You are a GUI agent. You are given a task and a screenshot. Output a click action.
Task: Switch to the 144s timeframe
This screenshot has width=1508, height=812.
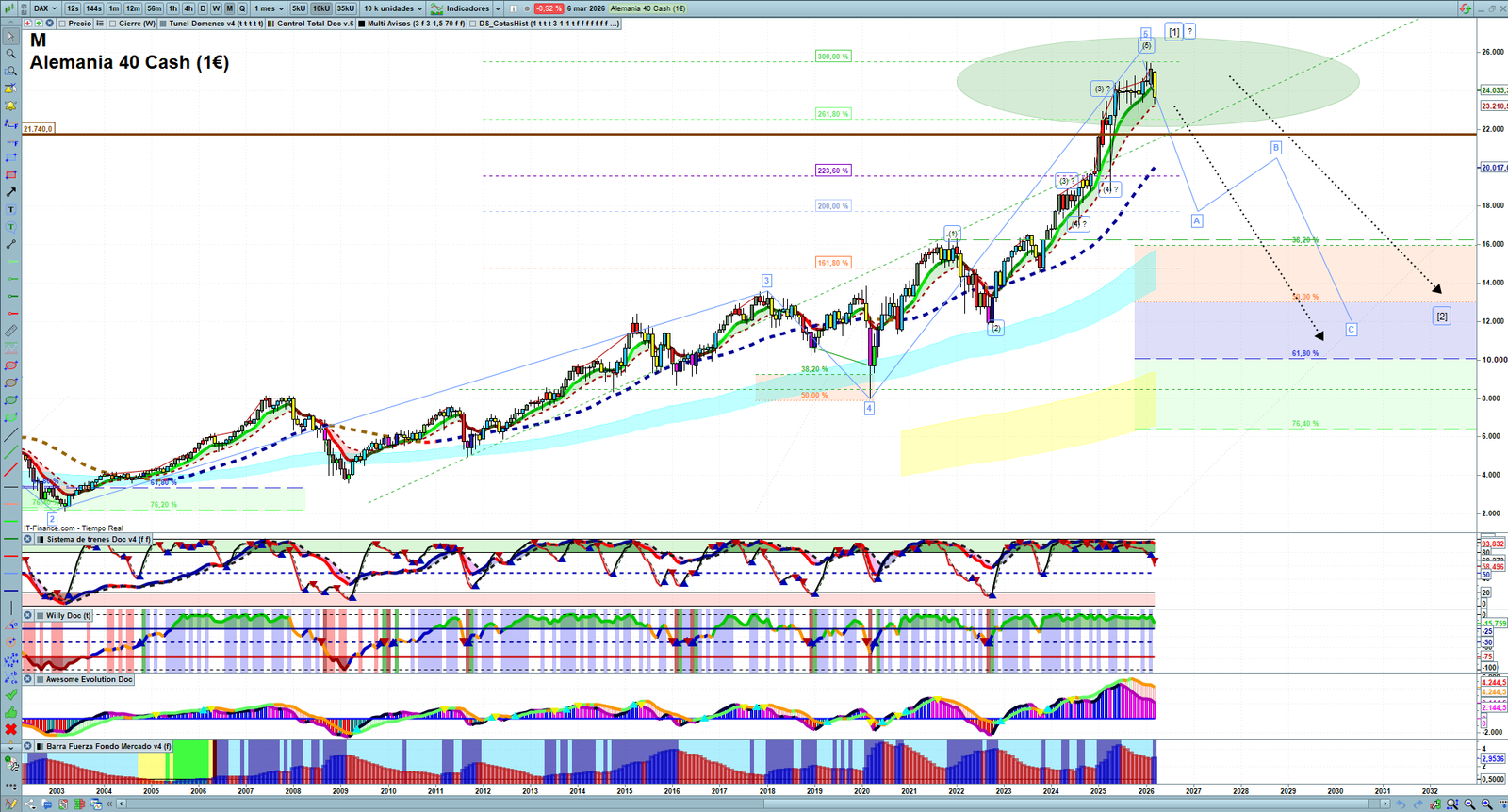tap(93, 8)
